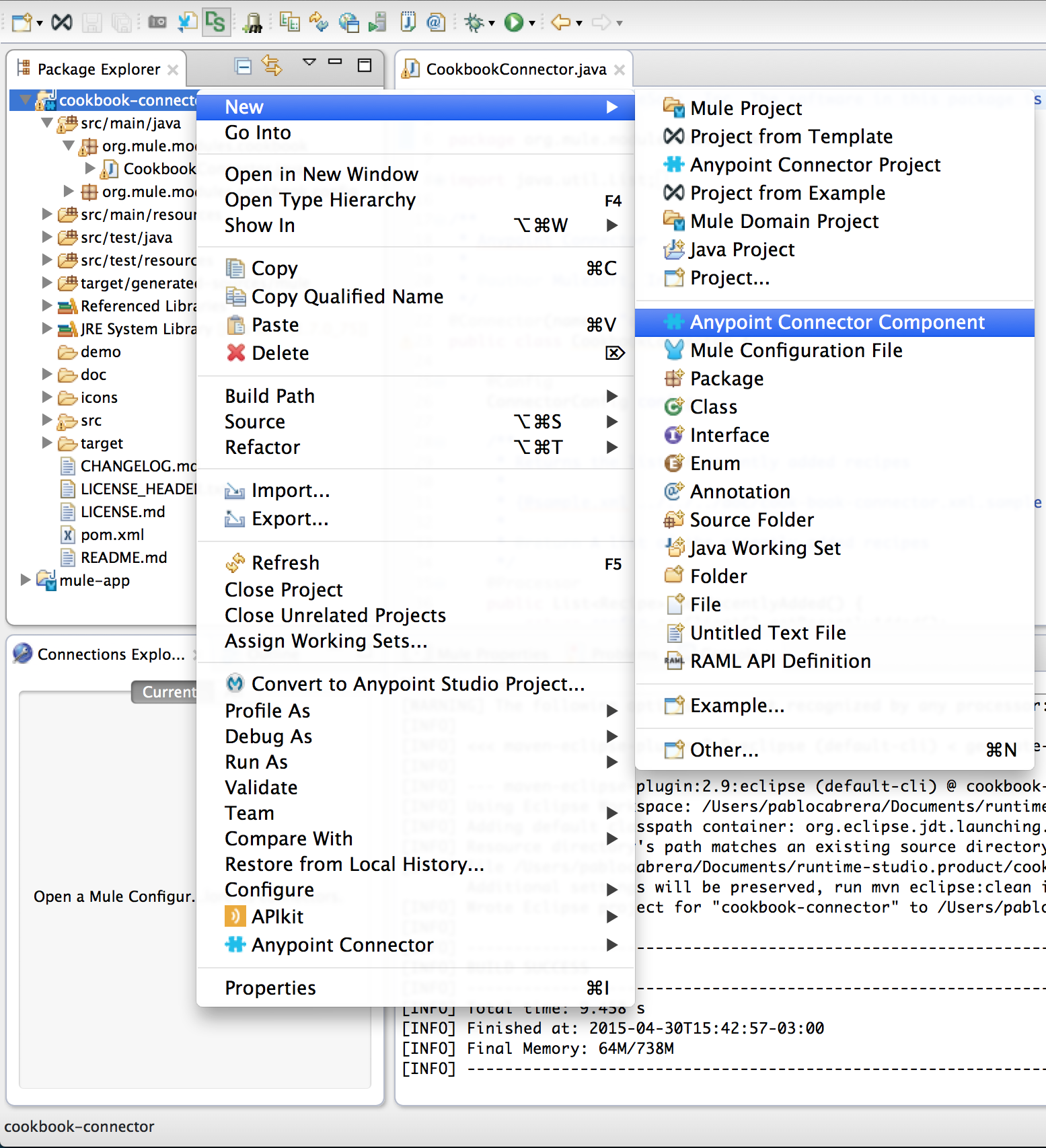Click the Collapse All icon in Package Explorer

click(243, 66)
